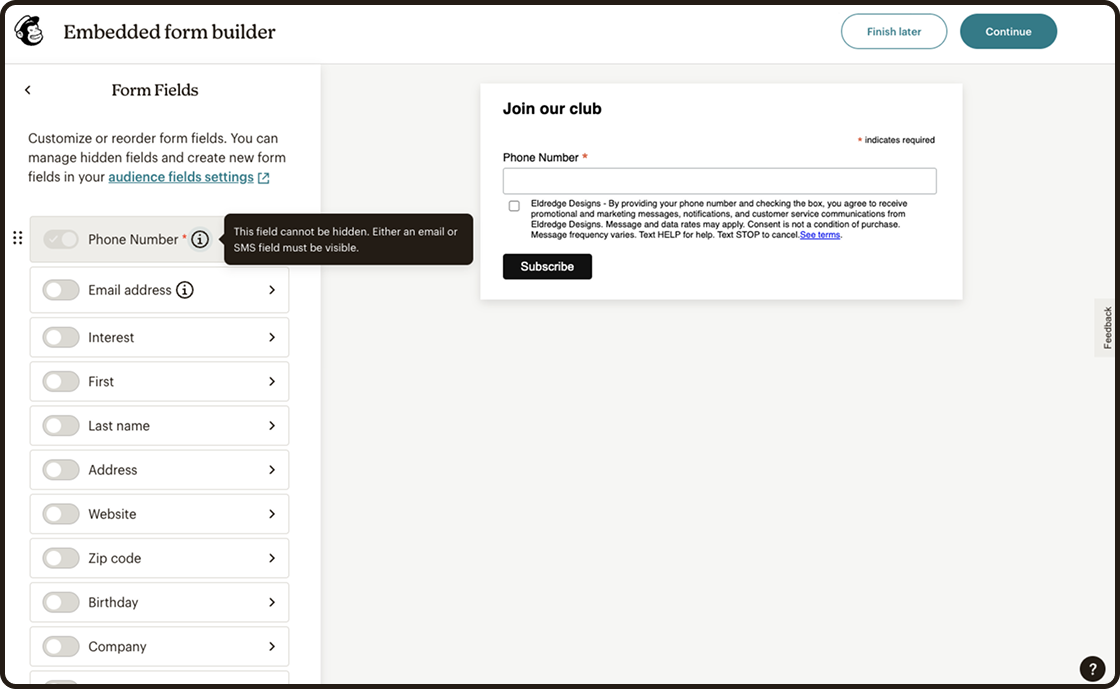Click the Continue button
Screen dimensions: 1120x689
[1008, 31]
